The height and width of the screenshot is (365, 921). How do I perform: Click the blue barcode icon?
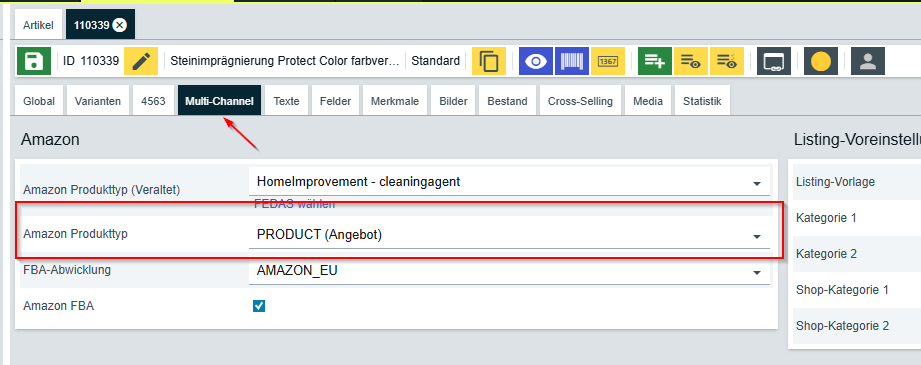(572, 61)
